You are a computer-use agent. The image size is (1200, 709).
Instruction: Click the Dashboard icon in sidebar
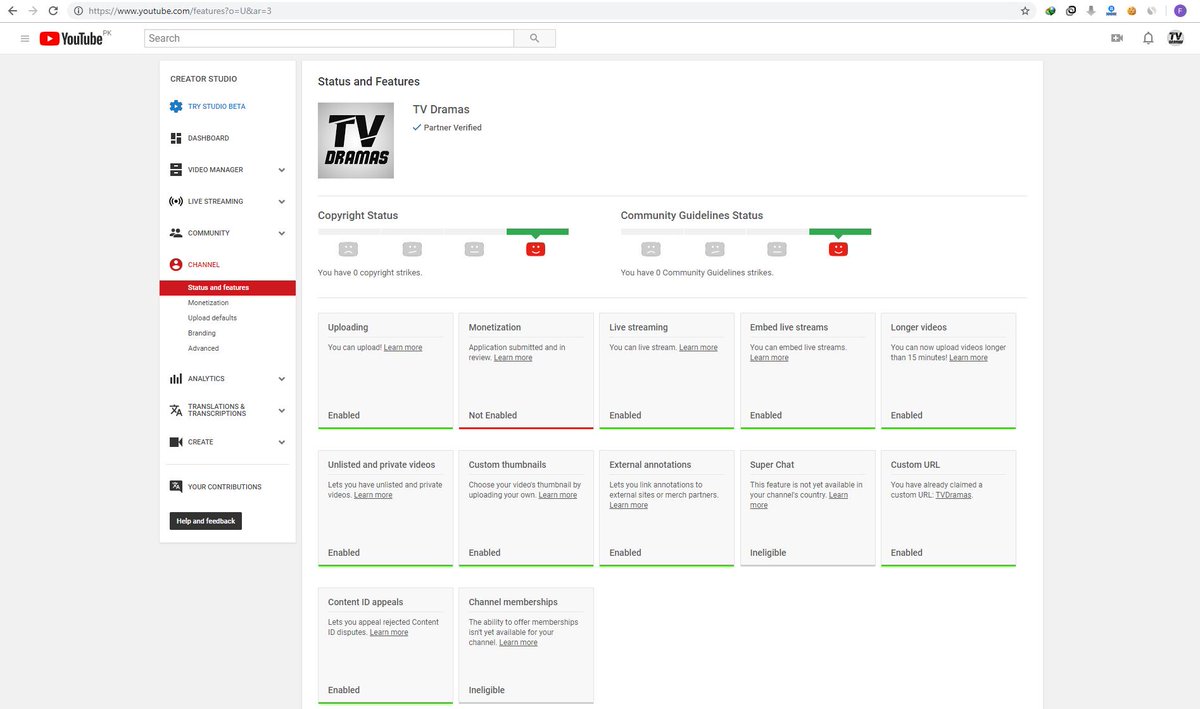pos(176,138)
